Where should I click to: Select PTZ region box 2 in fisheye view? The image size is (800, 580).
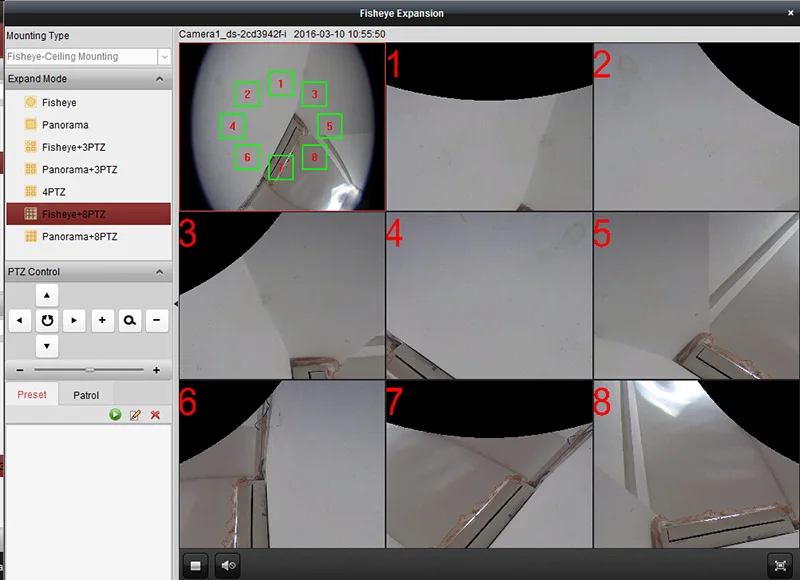[x=247, y=94]
